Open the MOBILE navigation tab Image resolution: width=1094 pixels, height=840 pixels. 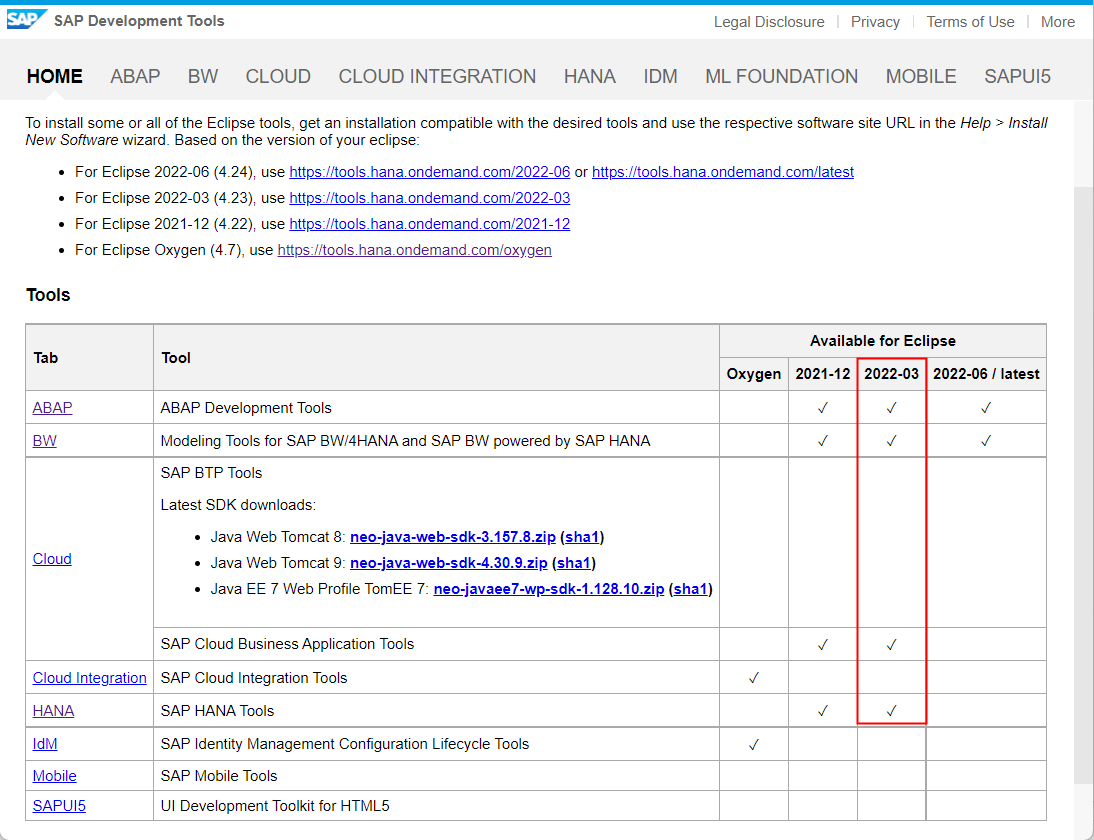click(x=921, y=76)
